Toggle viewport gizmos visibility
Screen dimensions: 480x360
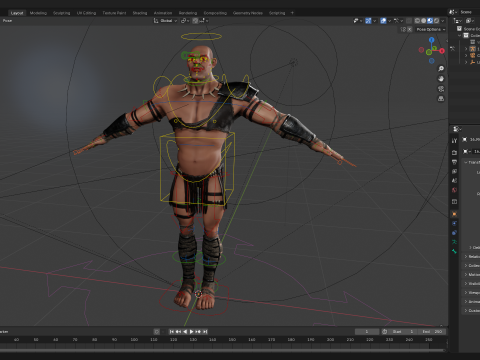coord(368,21)
